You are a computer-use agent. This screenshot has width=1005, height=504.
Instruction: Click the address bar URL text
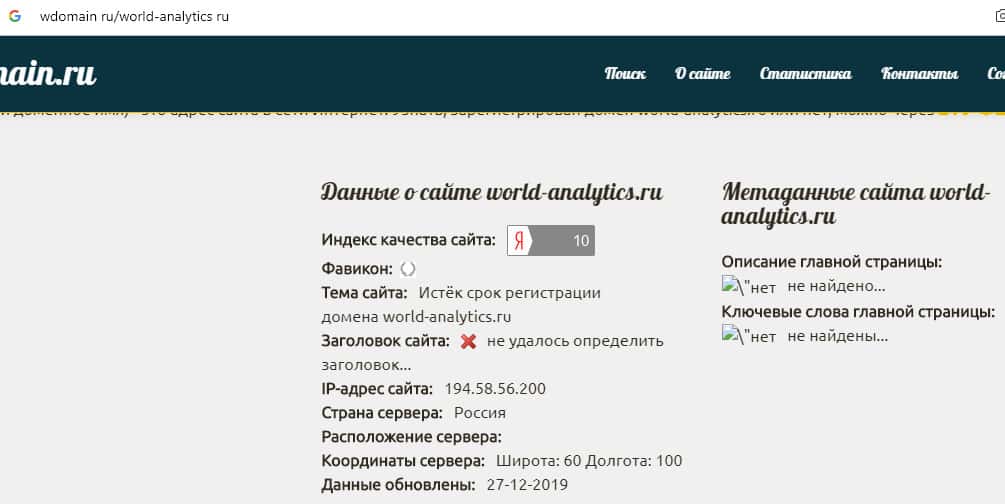point(134,17)
